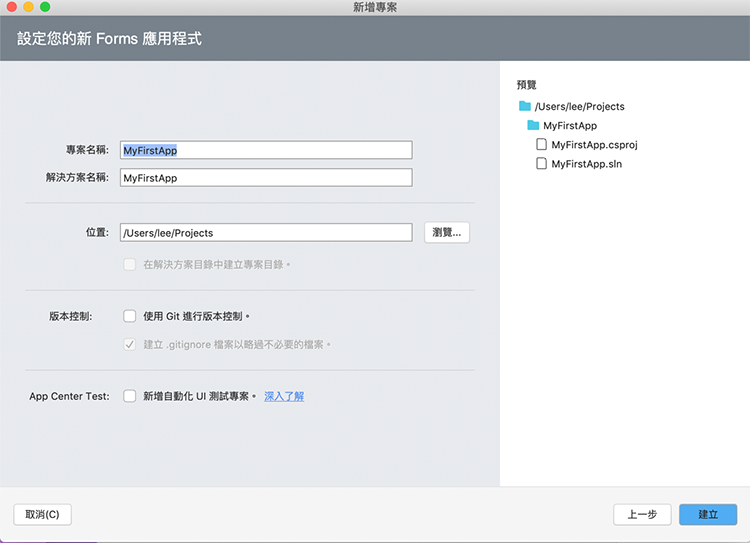Click the 解決方案名稱 input field
Viewport: 750px width, 543px height.
(x=266, y=178)
